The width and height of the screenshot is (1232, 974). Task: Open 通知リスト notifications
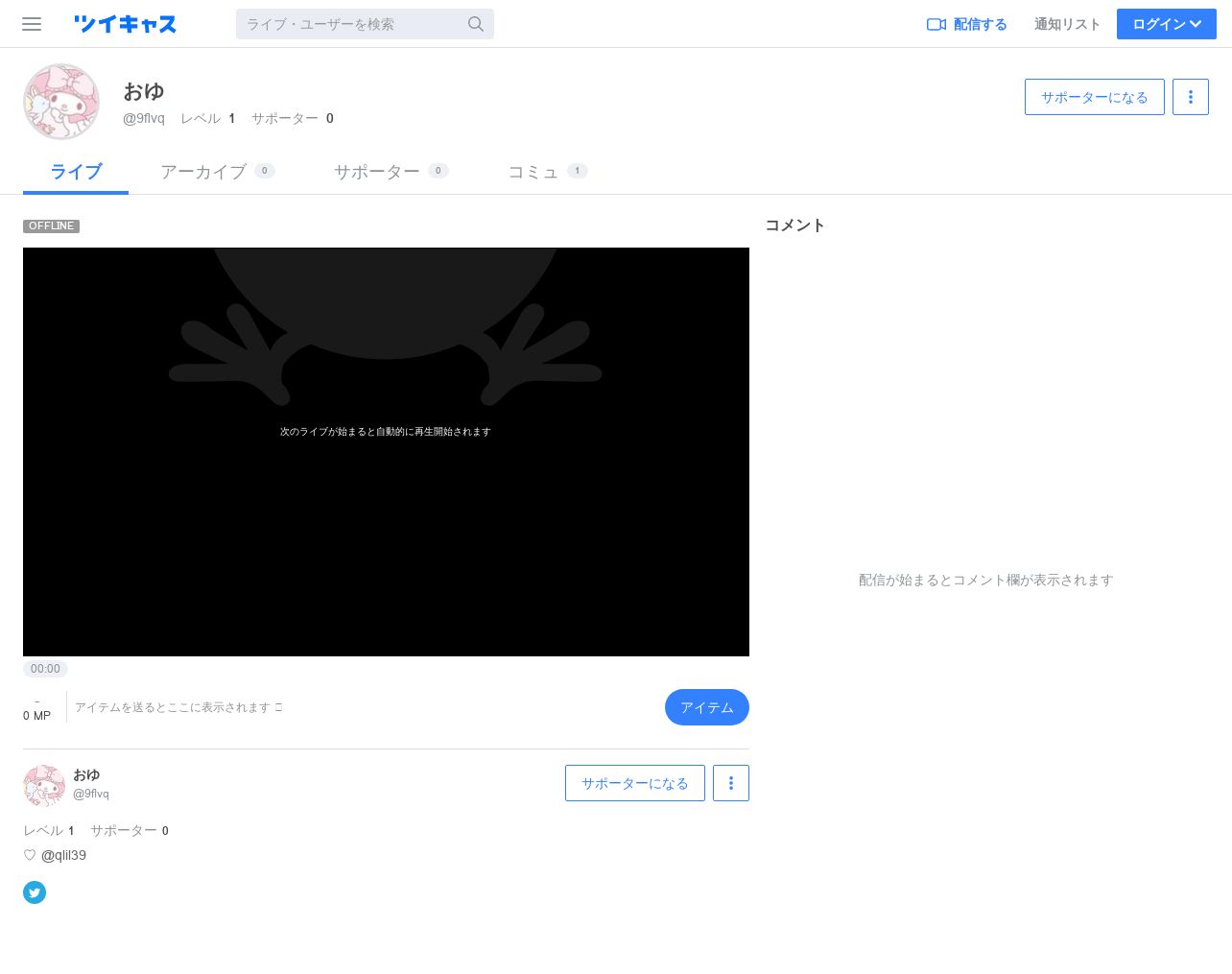(1067, 24)
